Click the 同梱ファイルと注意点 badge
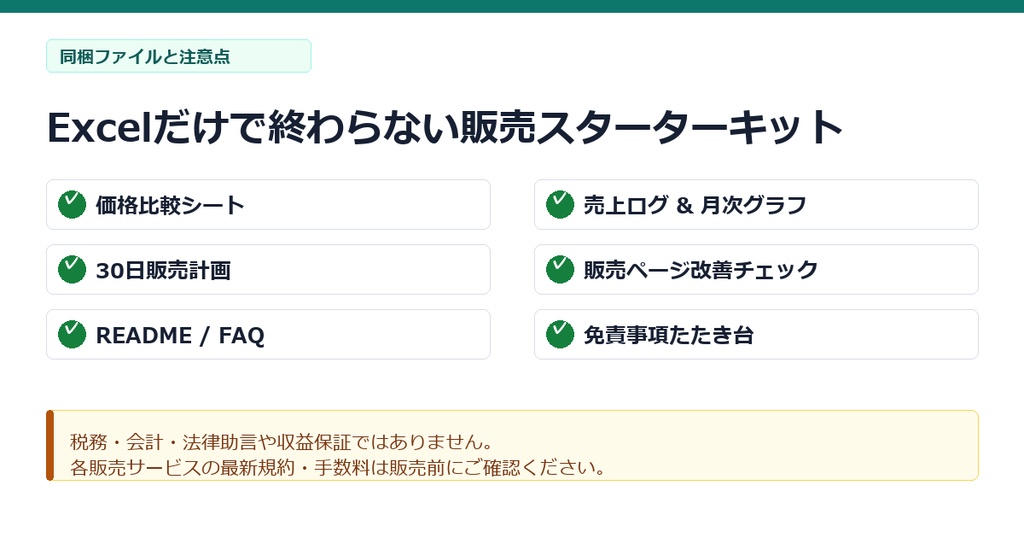The width and height of the screenshot is (1024, 538). click(178, 56)
